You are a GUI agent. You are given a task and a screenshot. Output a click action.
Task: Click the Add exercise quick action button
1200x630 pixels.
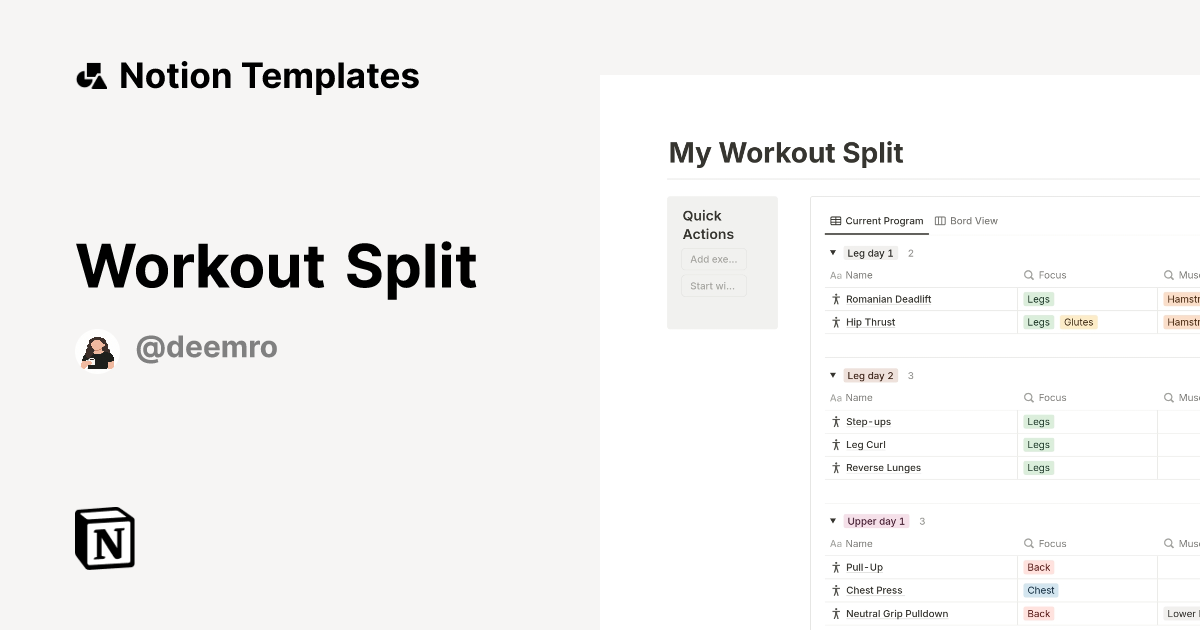point(713,258)
